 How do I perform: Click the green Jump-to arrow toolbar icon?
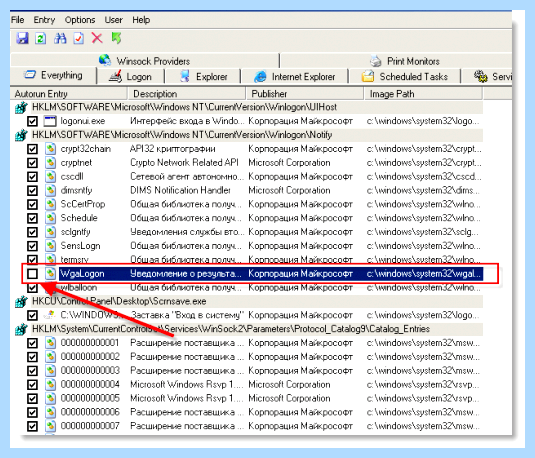click(x=116, y=38)
